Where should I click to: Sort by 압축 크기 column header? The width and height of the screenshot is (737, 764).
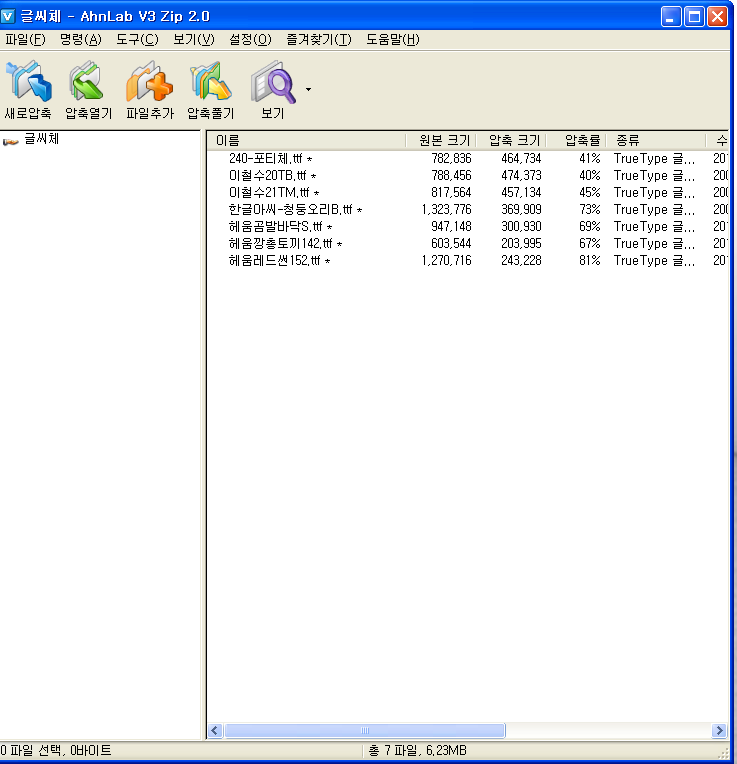(511, 140)
